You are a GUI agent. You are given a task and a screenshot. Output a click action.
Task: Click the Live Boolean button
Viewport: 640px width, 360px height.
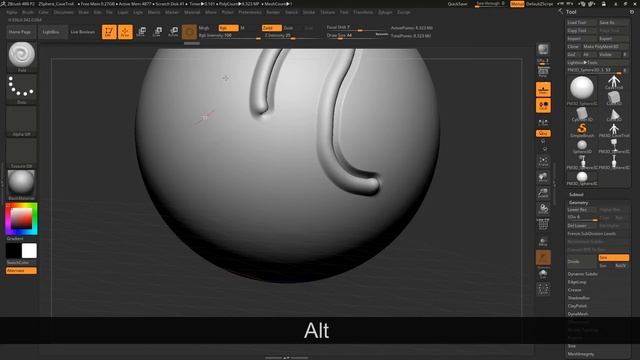(x=83, y=32)
